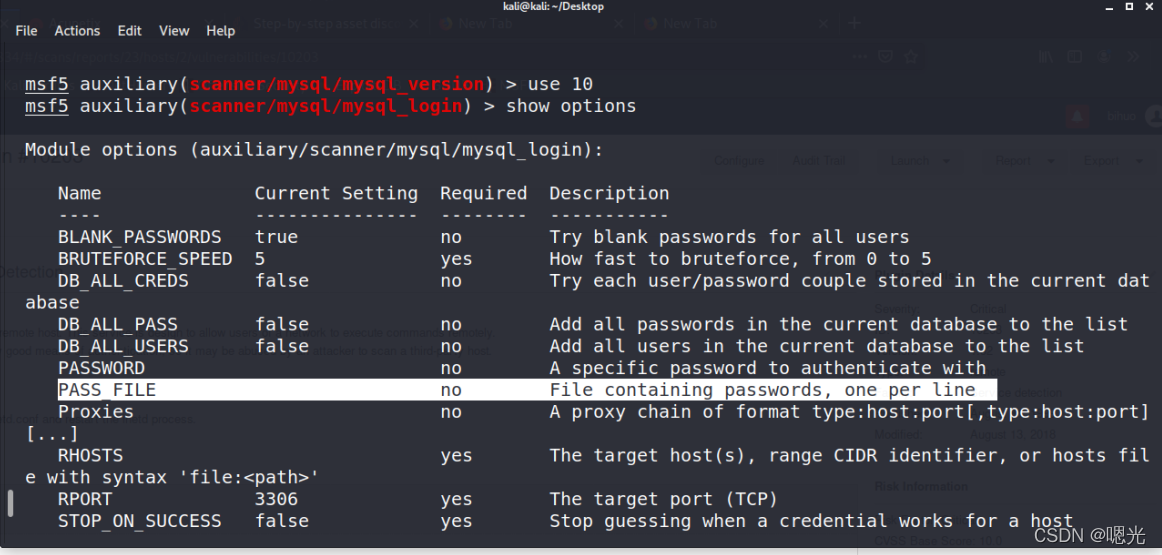This screenshot has width=1162, height=555.
Task: Click value '3306' for RPORT
Action: point(276,499)
